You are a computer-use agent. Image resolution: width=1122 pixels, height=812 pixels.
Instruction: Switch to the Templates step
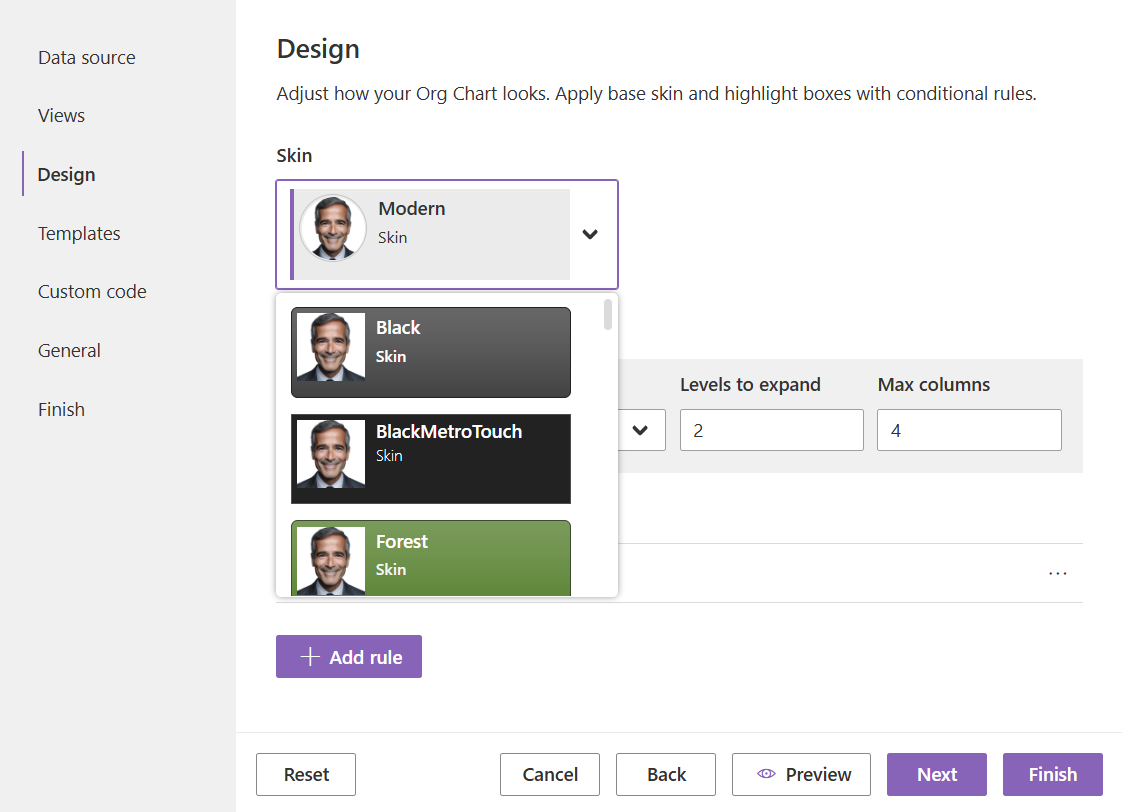click(79, 234)
